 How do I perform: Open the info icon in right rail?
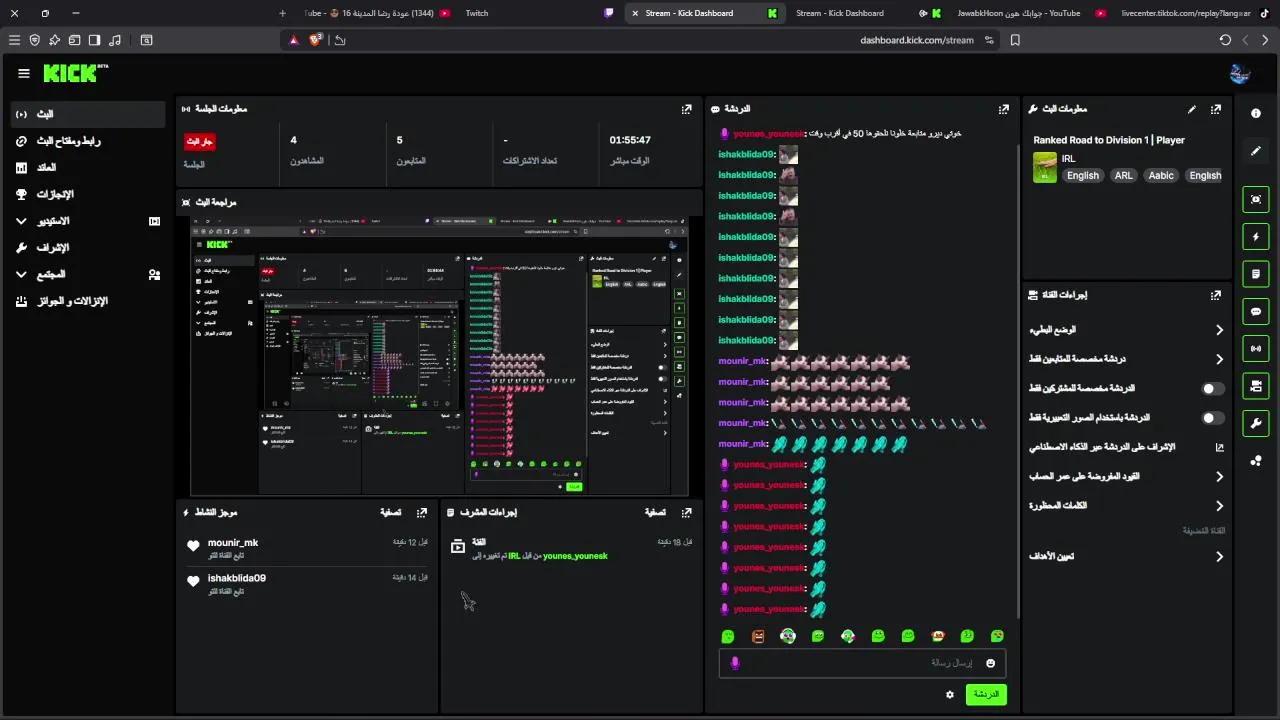[1256, 113]
